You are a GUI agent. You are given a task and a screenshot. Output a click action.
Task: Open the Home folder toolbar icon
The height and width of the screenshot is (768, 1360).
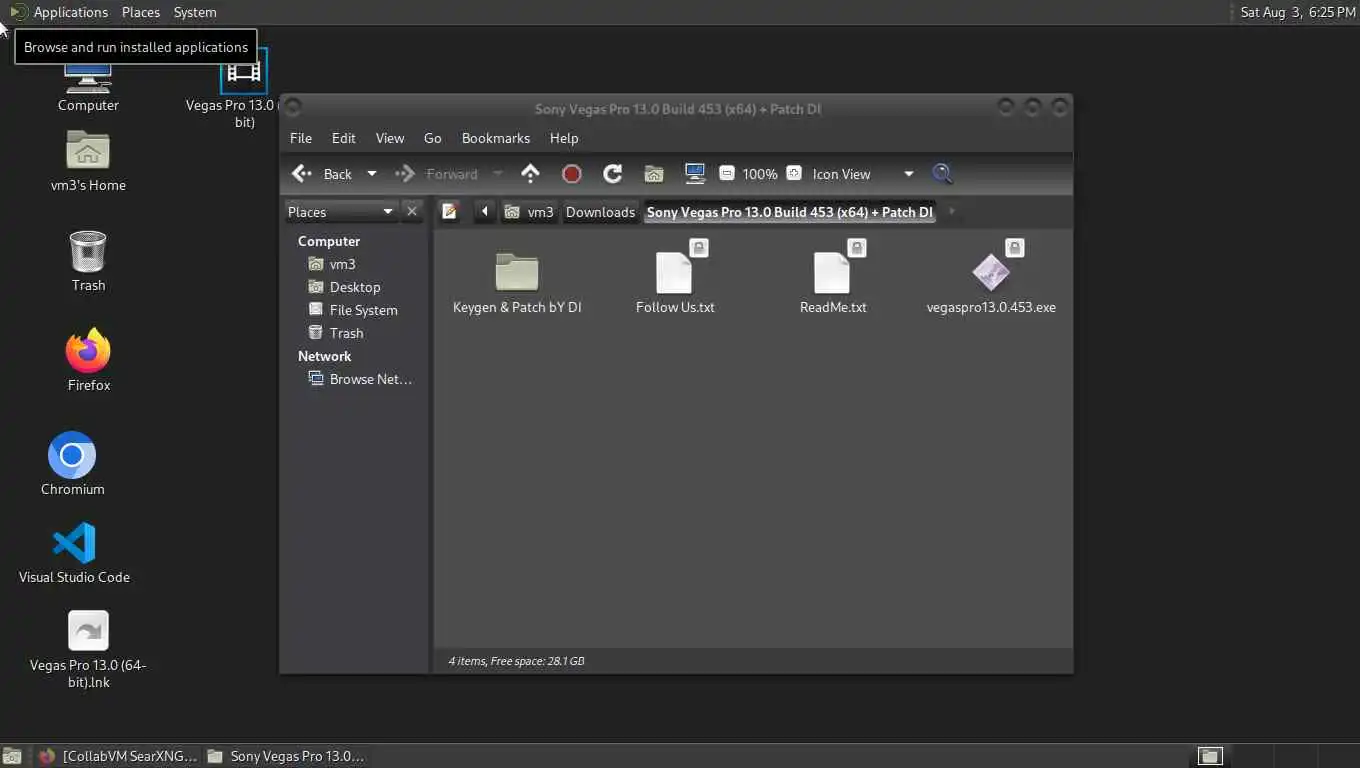click(654, 174)
